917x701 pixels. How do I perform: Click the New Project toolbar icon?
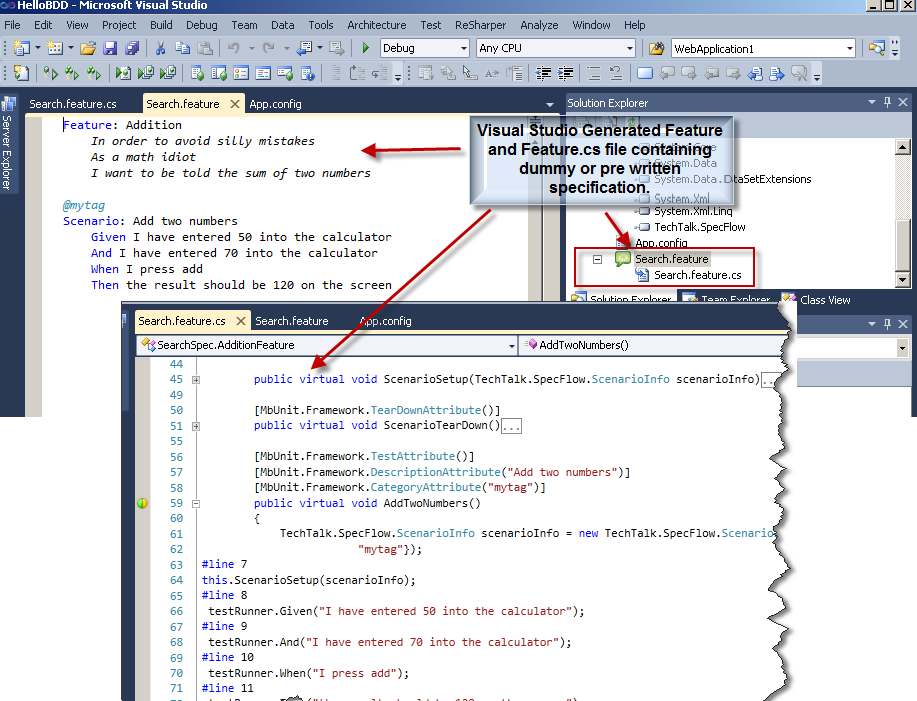tap(22, 48)
